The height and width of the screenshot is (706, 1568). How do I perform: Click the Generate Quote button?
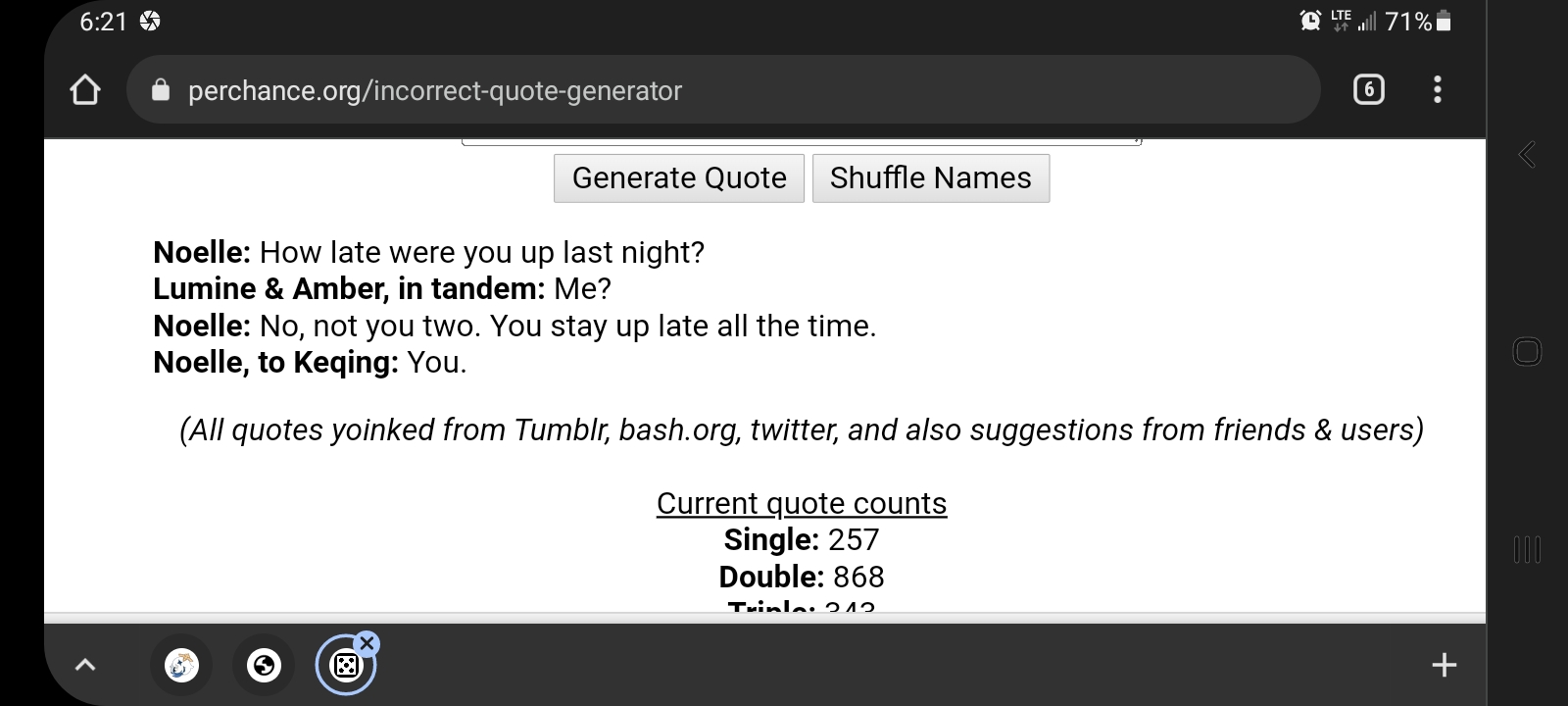point(678,177)
